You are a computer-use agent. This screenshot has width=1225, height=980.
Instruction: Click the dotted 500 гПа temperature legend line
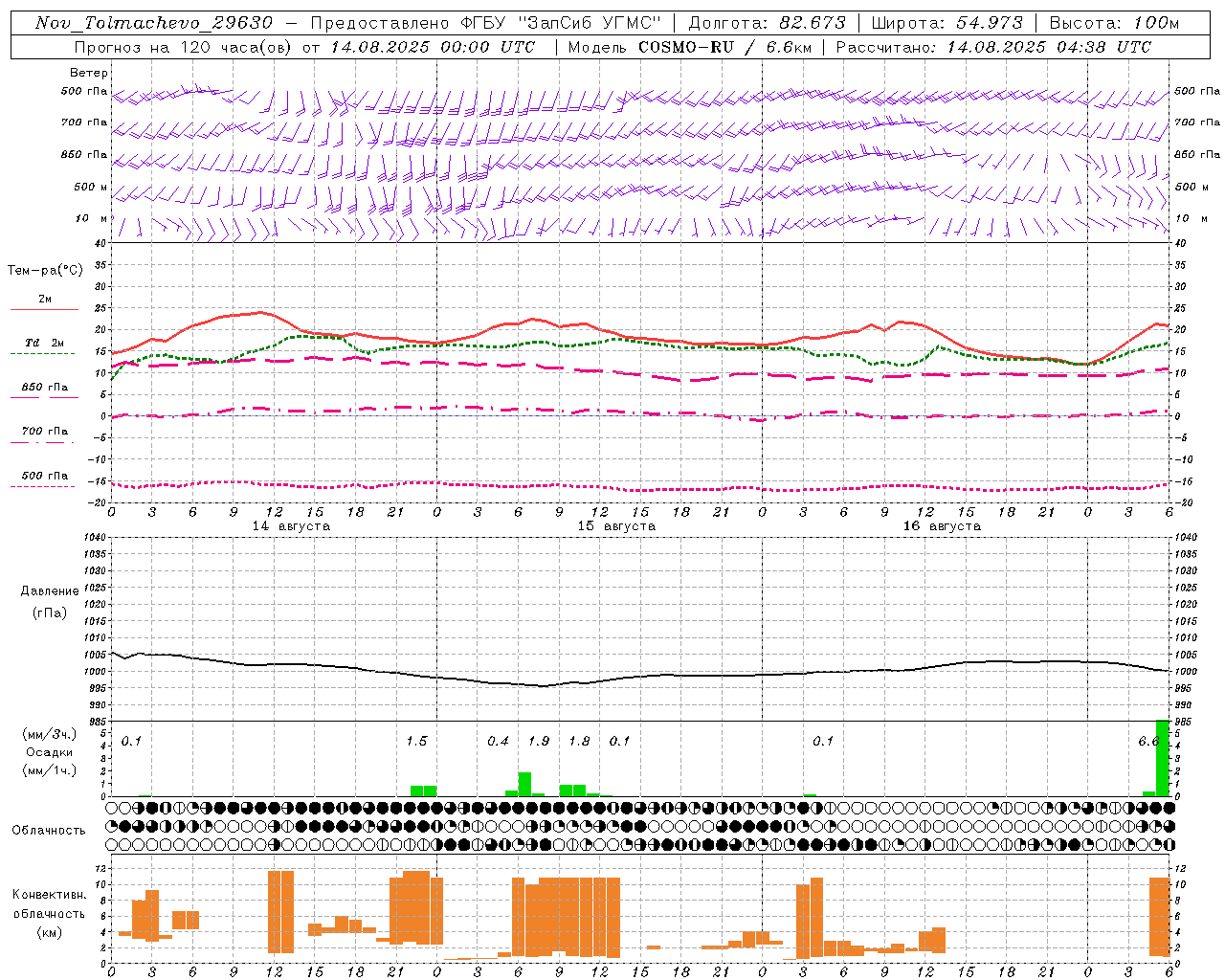pyautogui.click(x=42, y=486)
